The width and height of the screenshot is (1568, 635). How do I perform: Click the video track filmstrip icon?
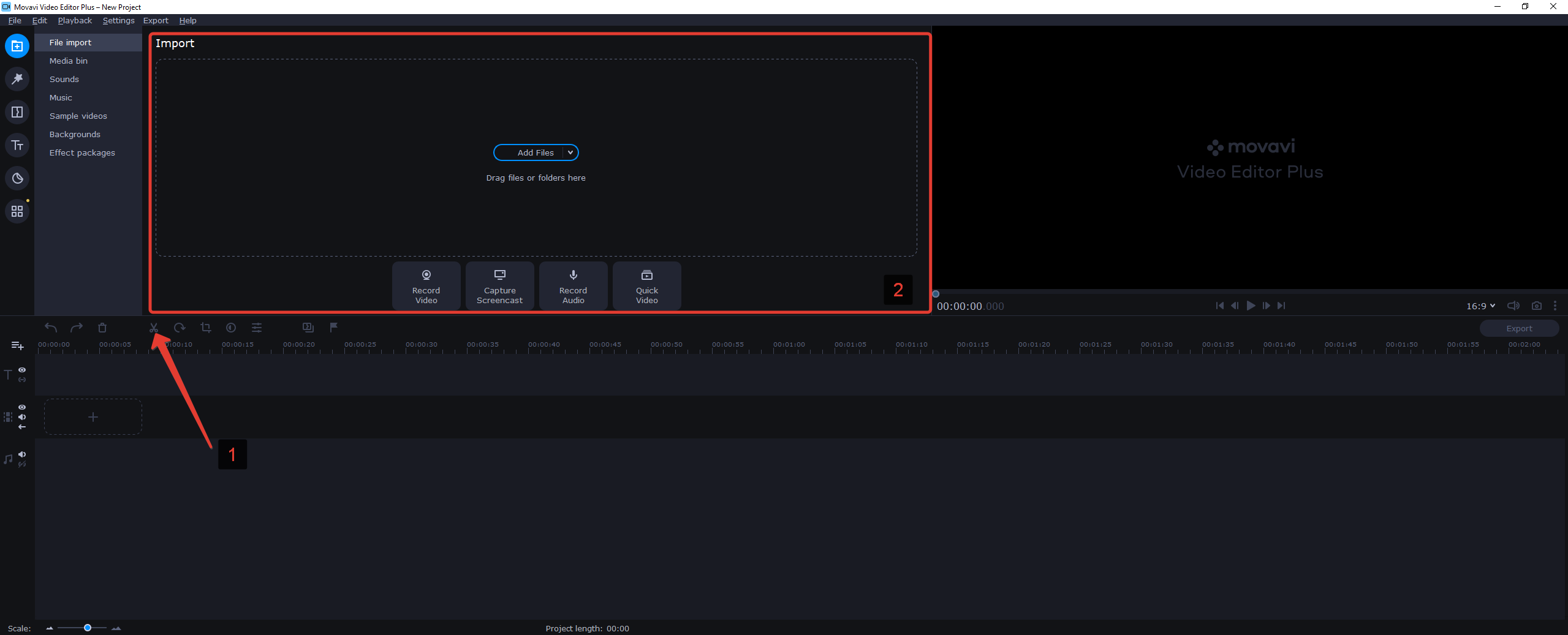click(8, 417)
